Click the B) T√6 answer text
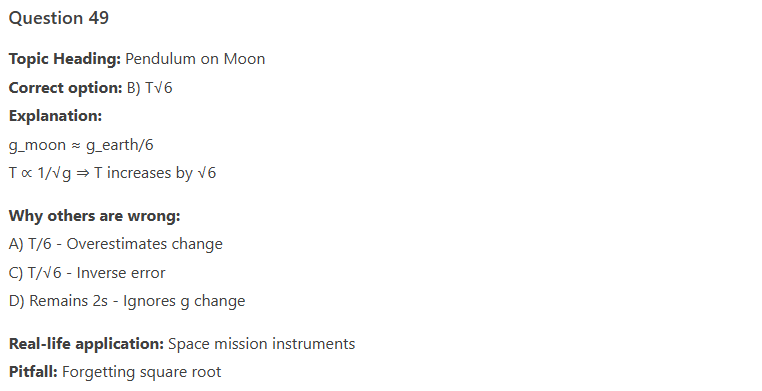 (x=150, y=88)
